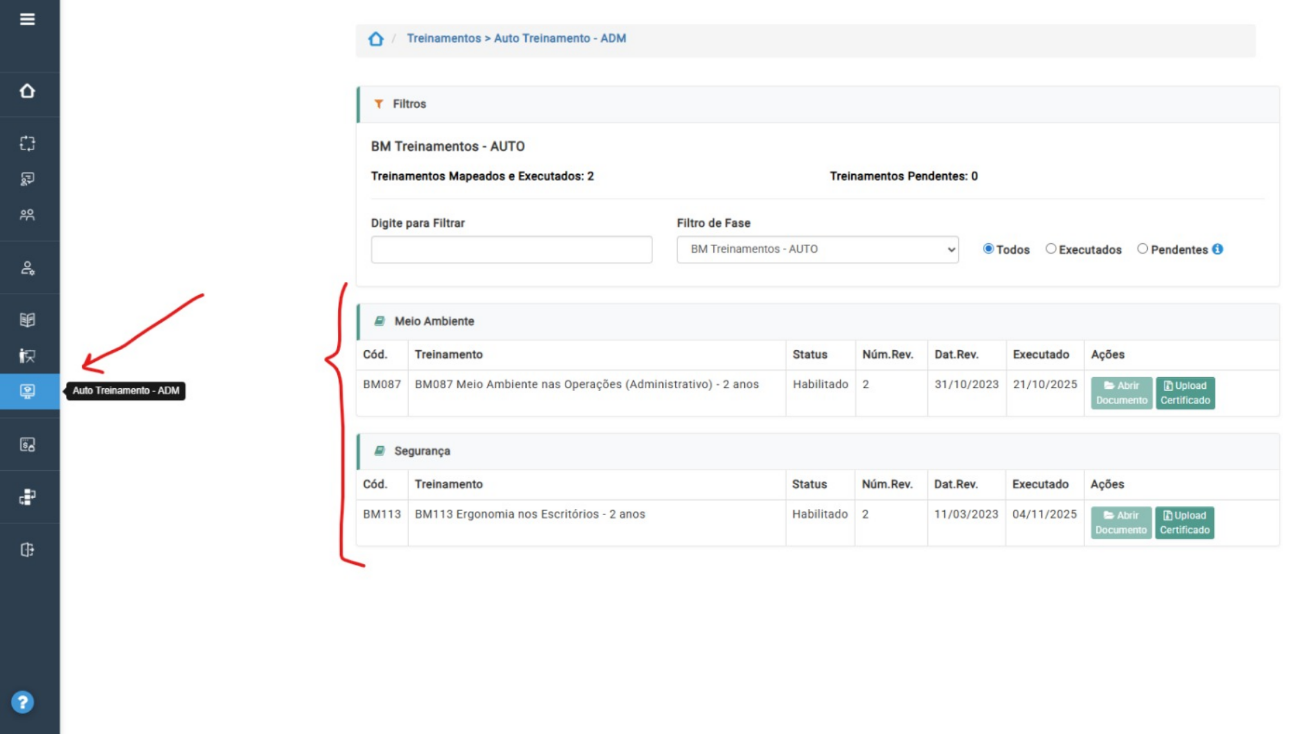Viewport: 1300px width, 734px height.
Task: Click the open book icon in the sidebar
Action: click(27, 320)
